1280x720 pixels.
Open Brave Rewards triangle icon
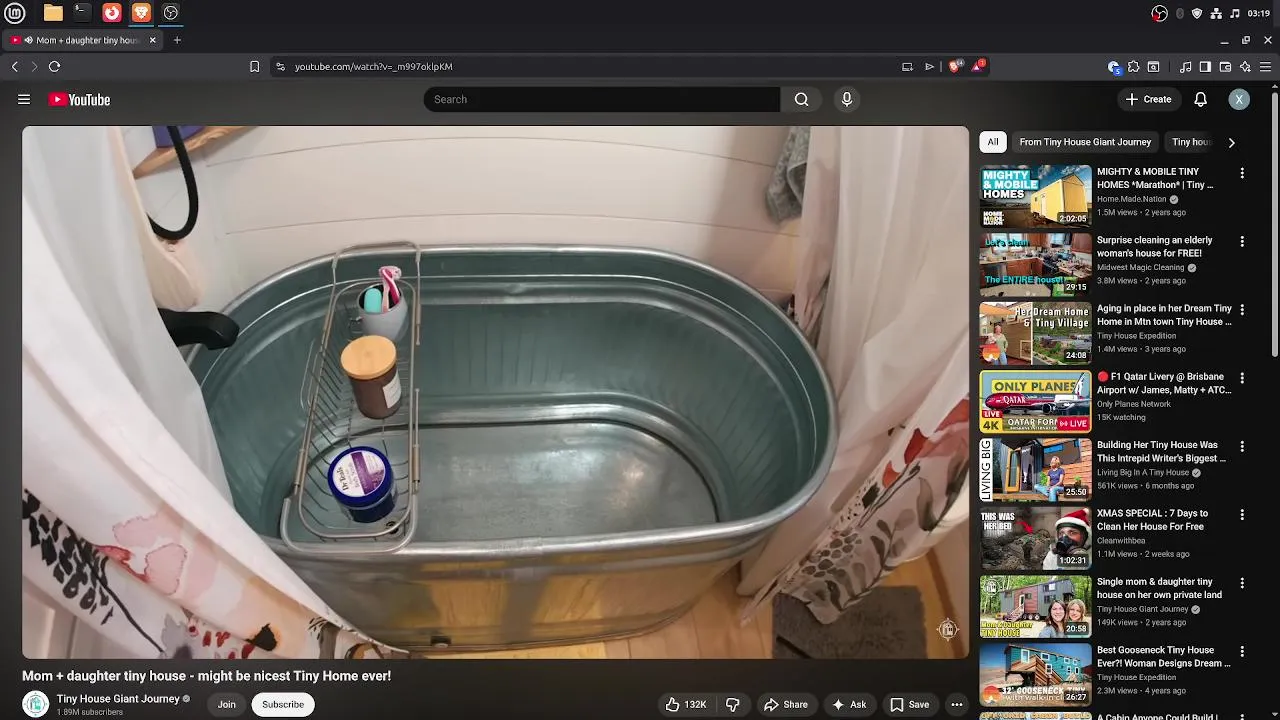pyautogui.click(x=978, y=66)
